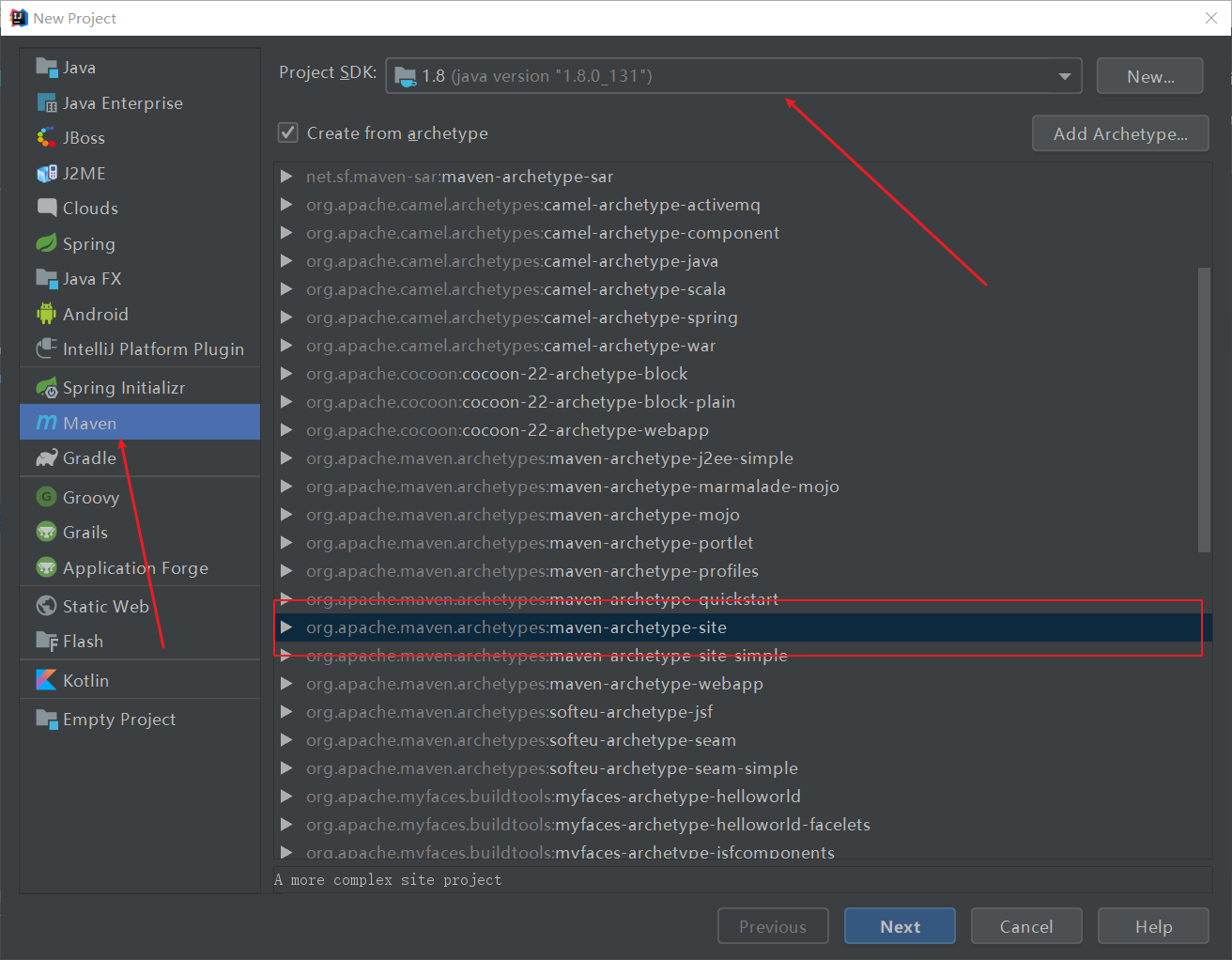
Task: Open the Project SDK dropdown arrow
Action: (1064, 76)
